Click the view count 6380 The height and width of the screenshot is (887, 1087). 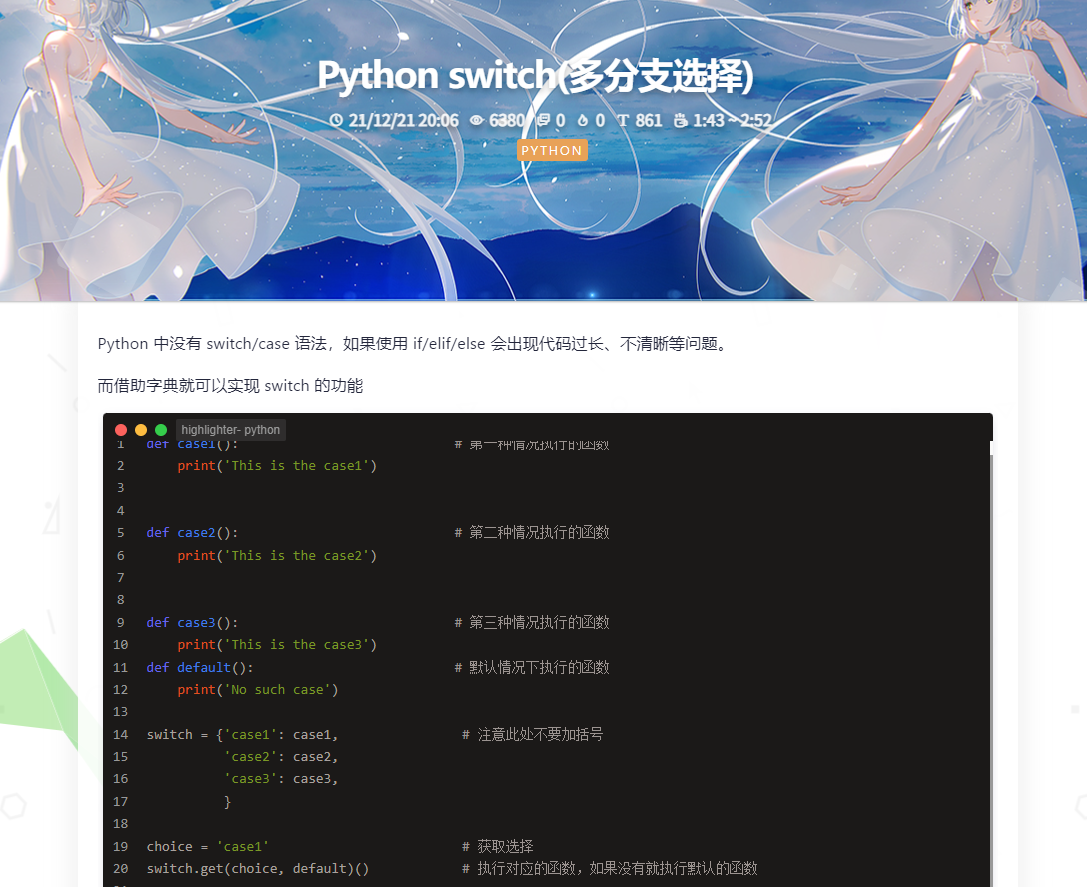[507, 120]
